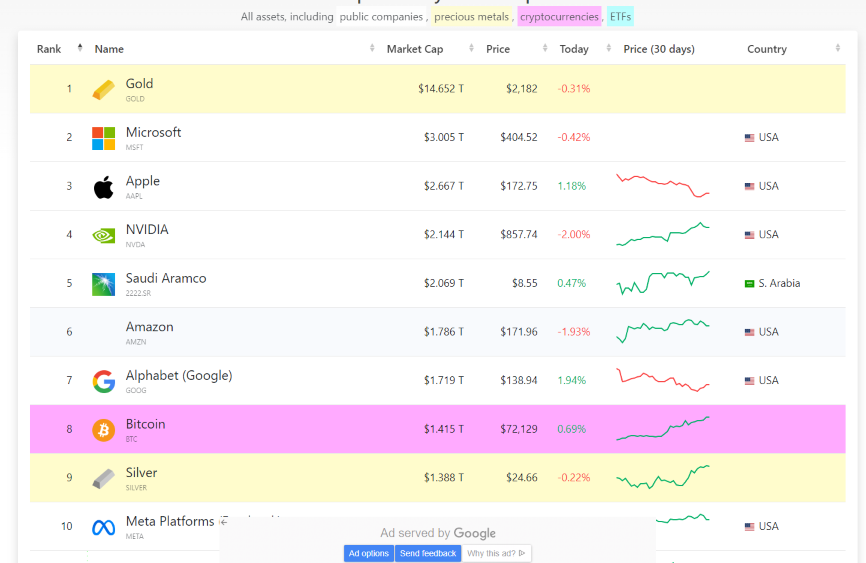The width and height of the screenshot is (866, 563).
Task: Click NVIDIA's 30-day price chart
Action: point(663,234)
